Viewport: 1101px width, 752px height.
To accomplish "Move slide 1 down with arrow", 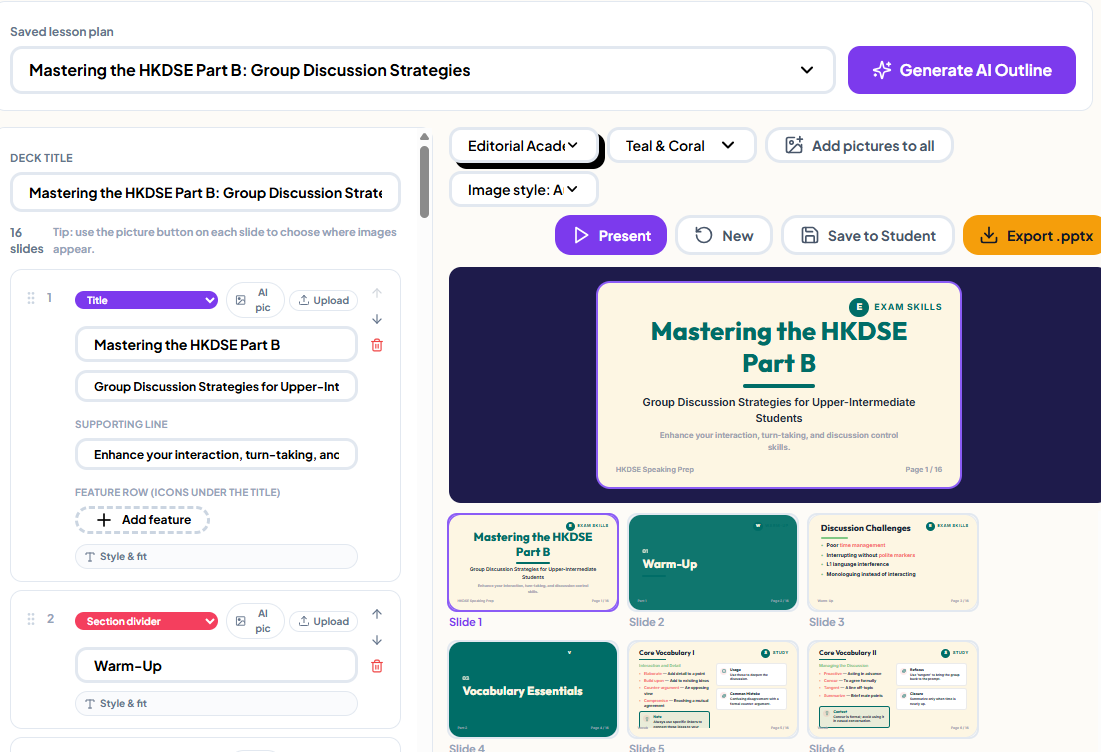I will coord(377,319).
